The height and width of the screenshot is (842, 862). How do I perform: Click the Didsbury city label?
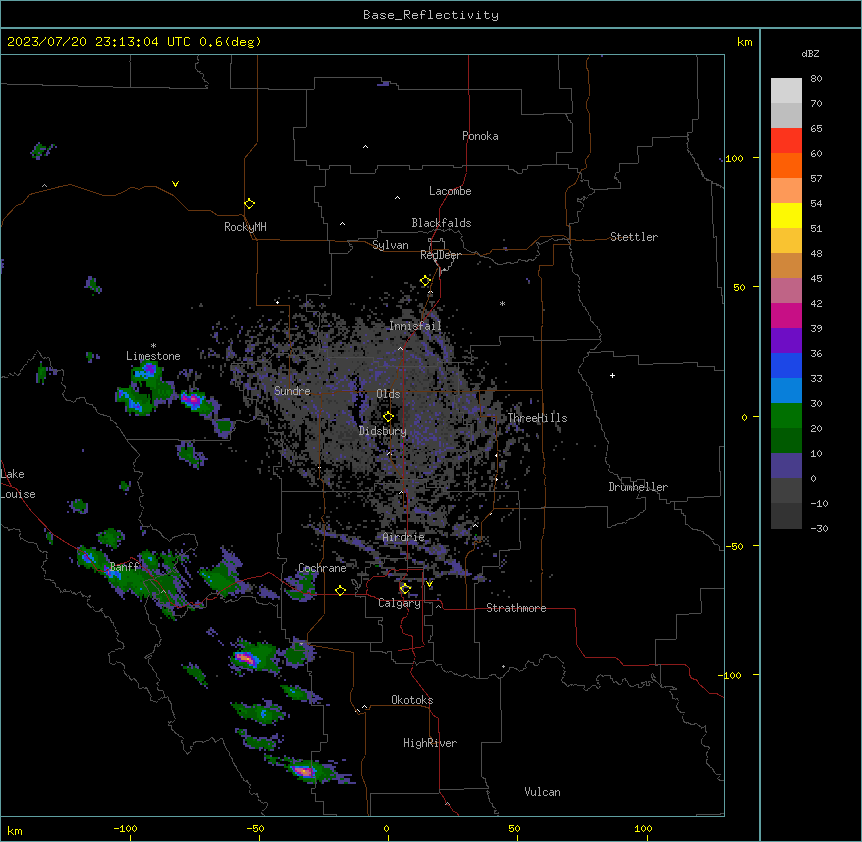pyautogui.click(x=383, y=431)
